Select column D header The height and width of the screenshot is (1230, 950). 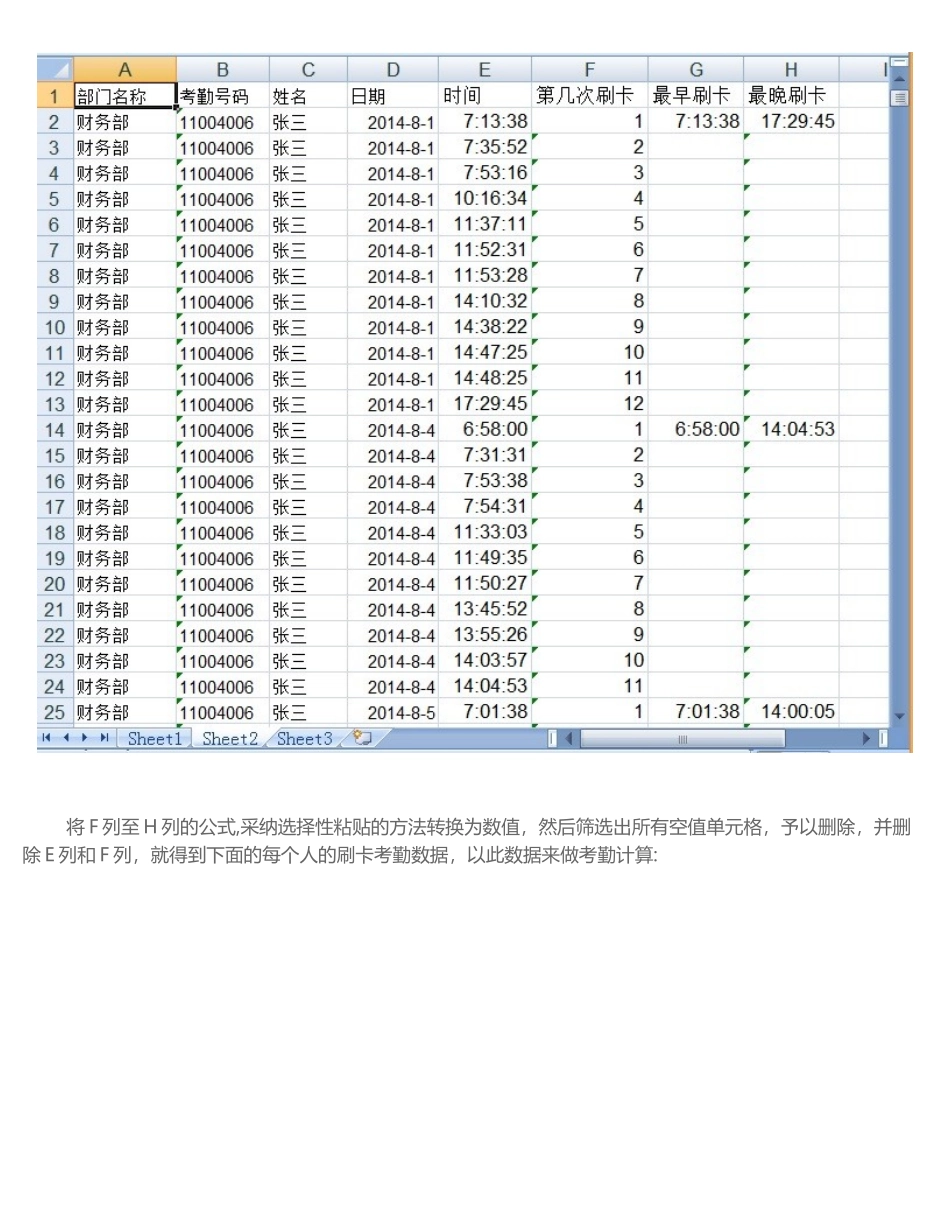[393, 70]
